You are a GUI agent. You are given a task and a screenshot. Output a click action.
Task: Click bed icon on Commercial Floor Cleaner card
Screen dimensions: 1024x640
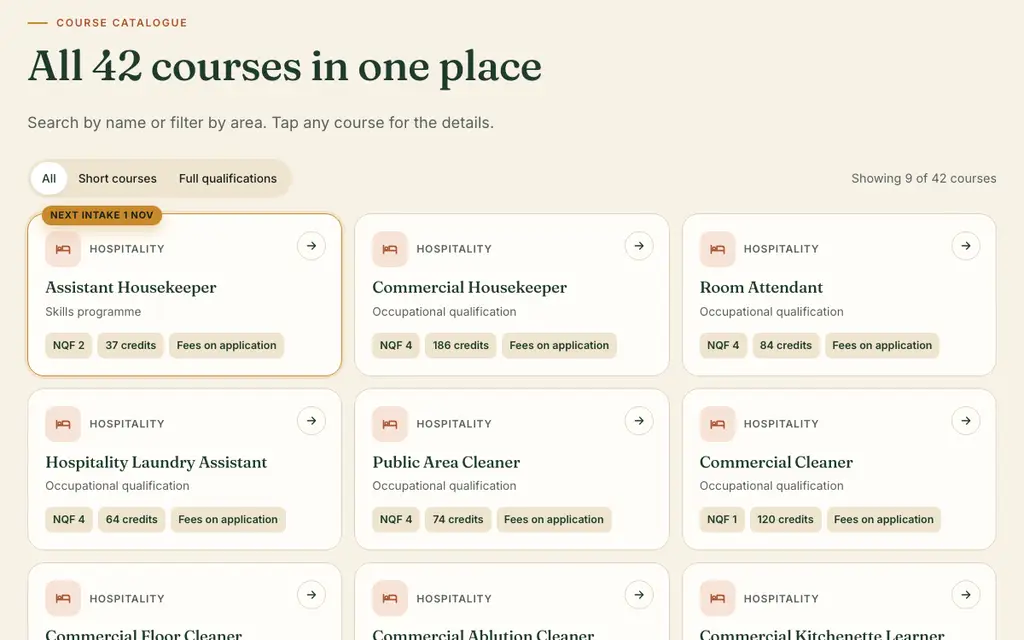click(63, 598)
